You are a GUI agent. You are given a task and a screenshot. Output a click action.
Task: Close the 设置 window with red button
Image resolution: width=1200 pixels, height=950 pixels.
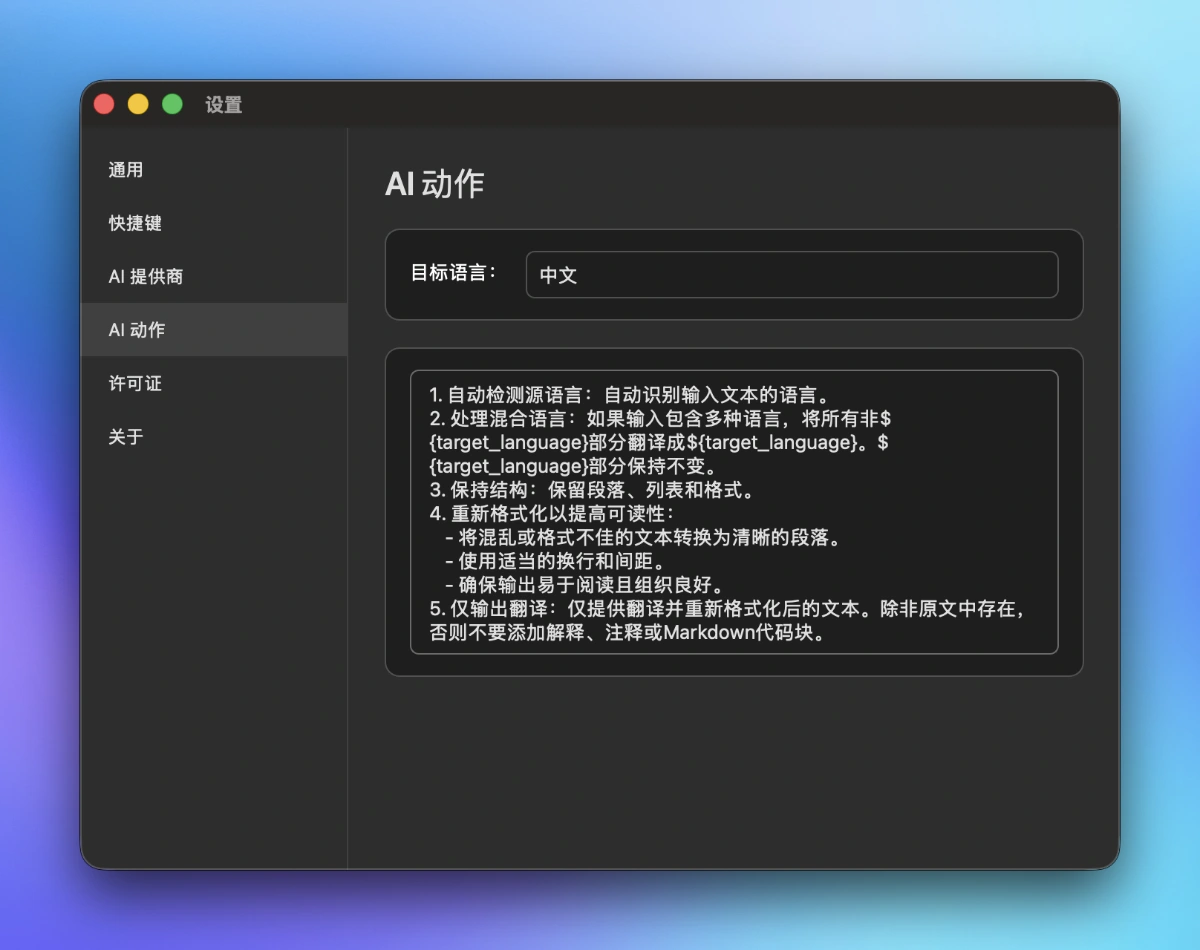pos(104,104)
